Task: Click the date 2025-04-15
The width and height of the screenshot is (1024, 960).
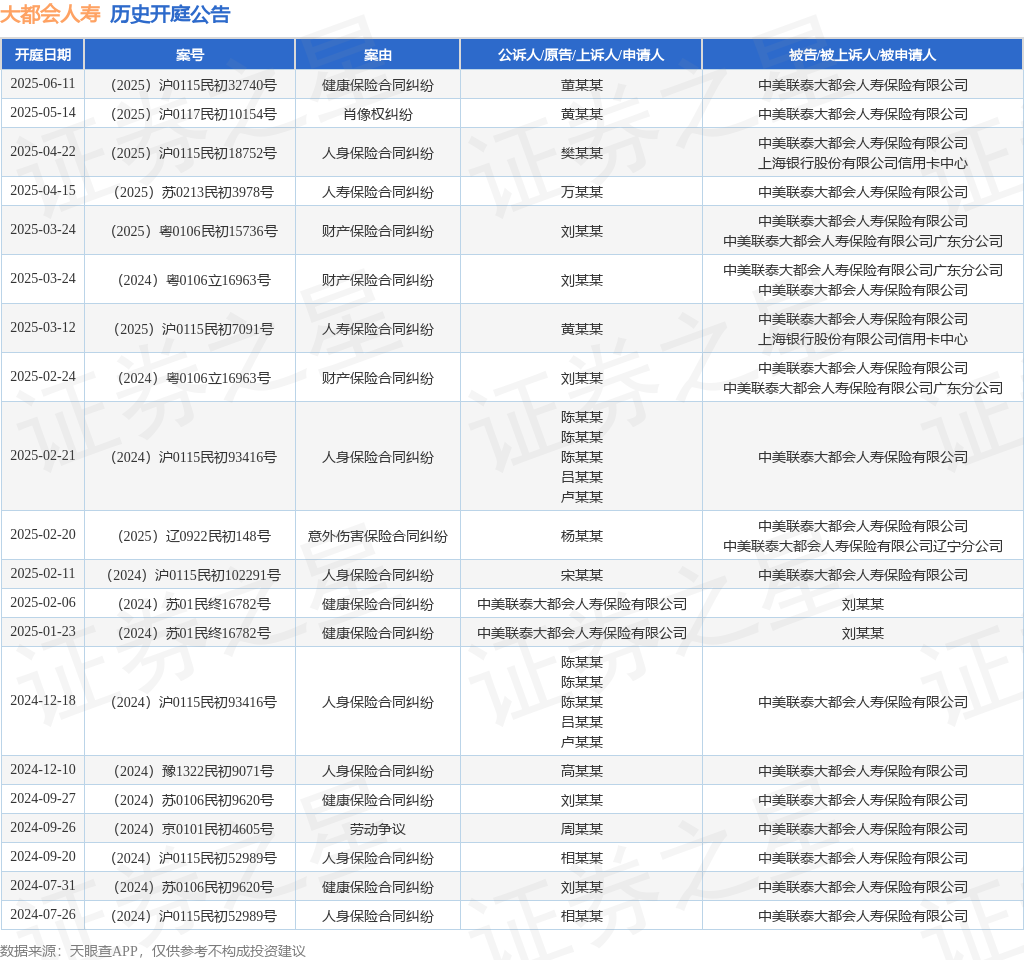Action: coord(43,191)
